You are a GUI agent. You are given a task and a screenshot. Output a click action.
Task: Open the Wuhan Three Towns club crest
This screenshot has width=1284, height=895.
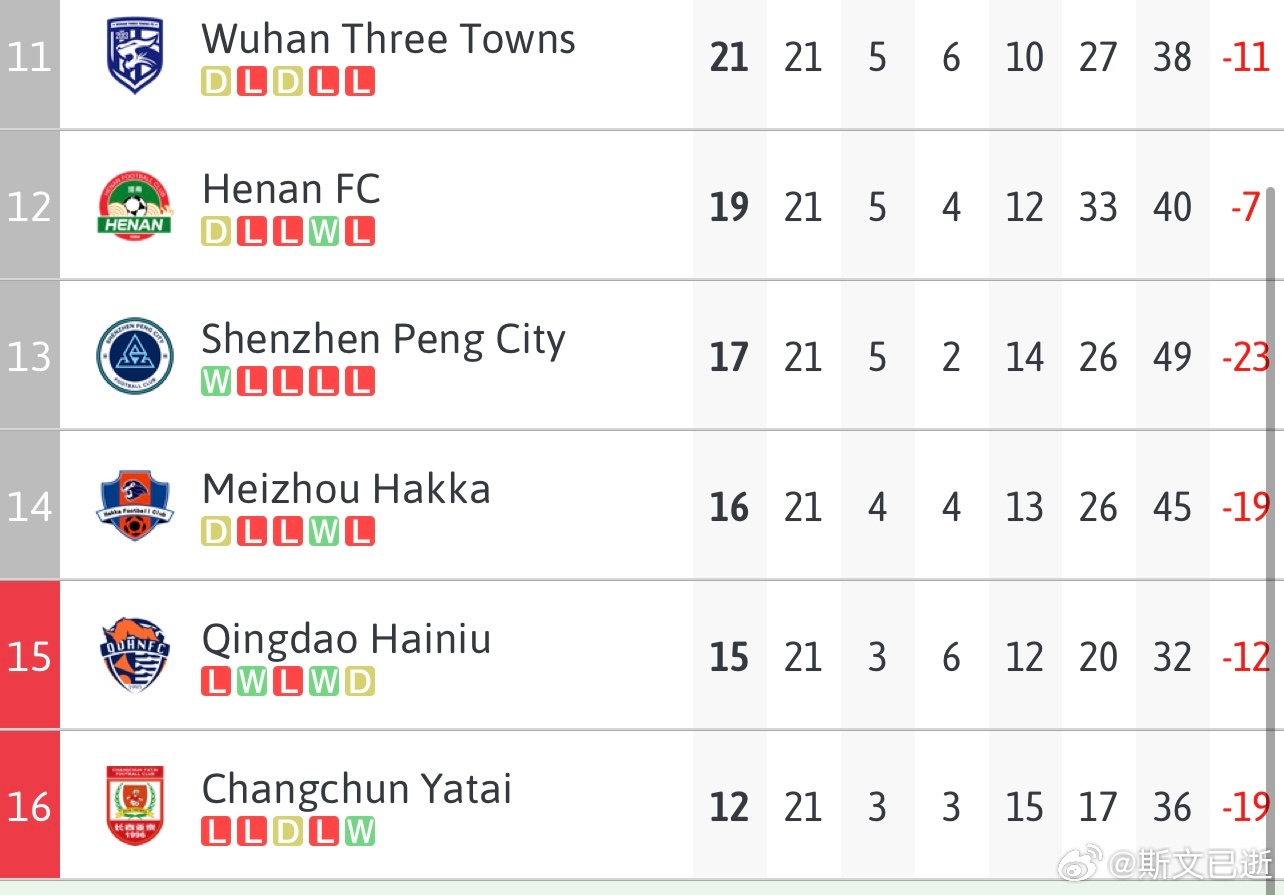(135, 56)
